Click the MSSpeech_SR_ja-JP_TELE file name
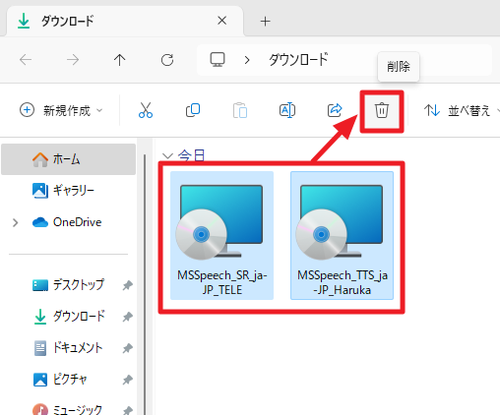 tap(222, 282)
